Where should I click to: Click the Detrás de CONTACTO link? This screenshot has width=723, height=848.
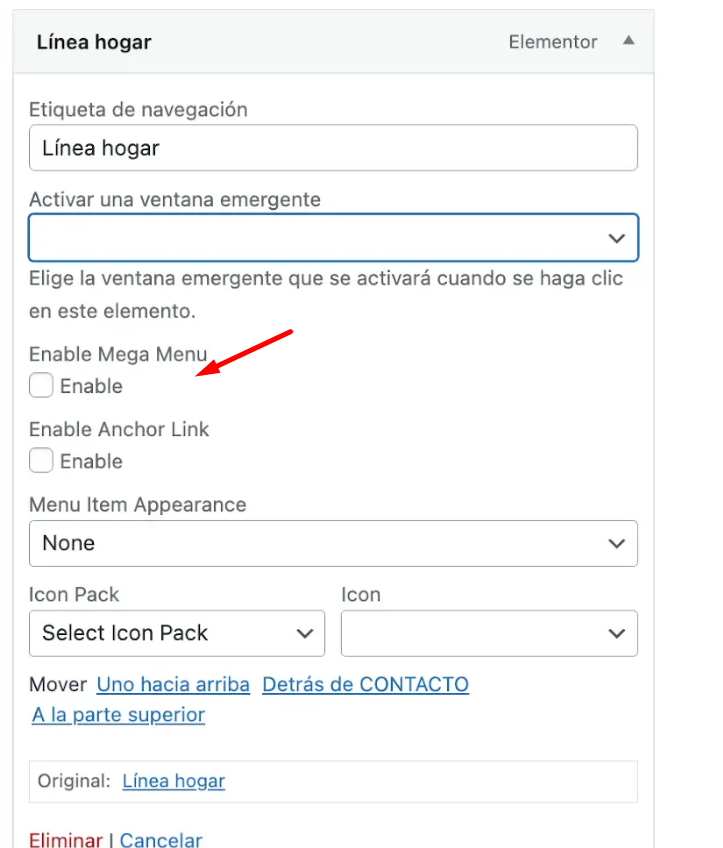click(366, 684)
